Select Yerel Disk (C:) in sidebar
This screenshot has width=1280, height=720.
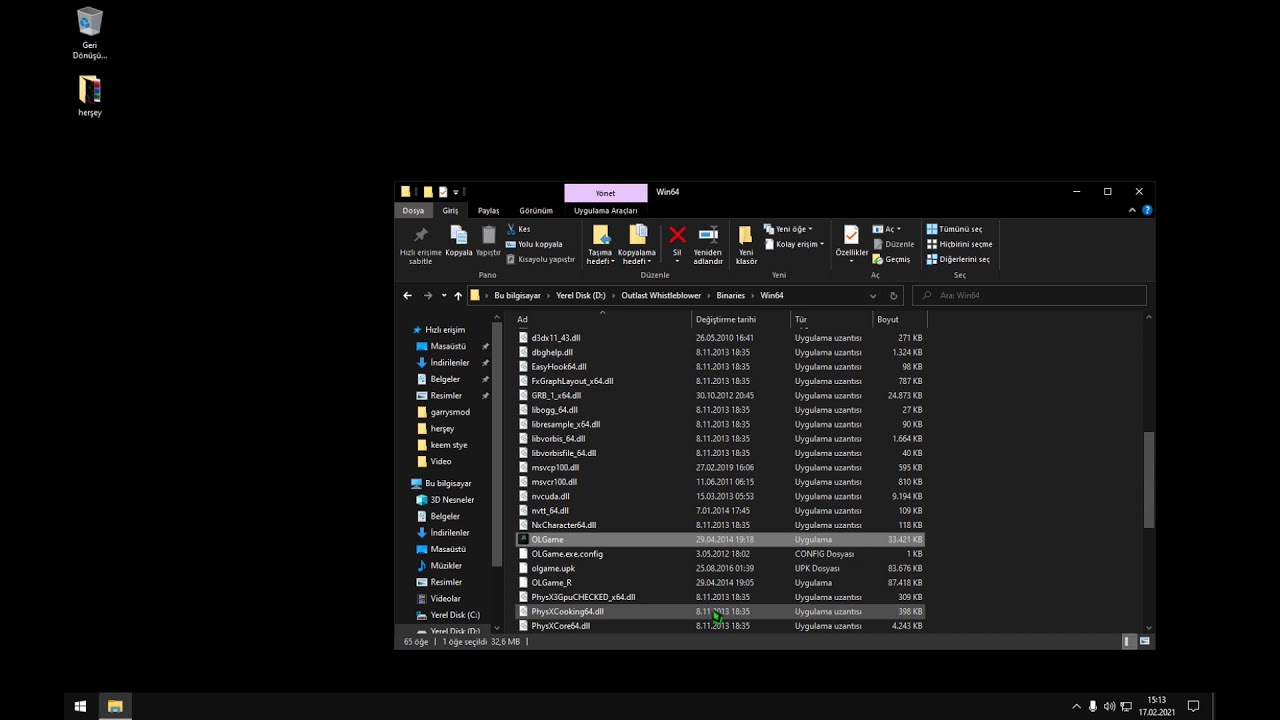click(x=455, y=615)
